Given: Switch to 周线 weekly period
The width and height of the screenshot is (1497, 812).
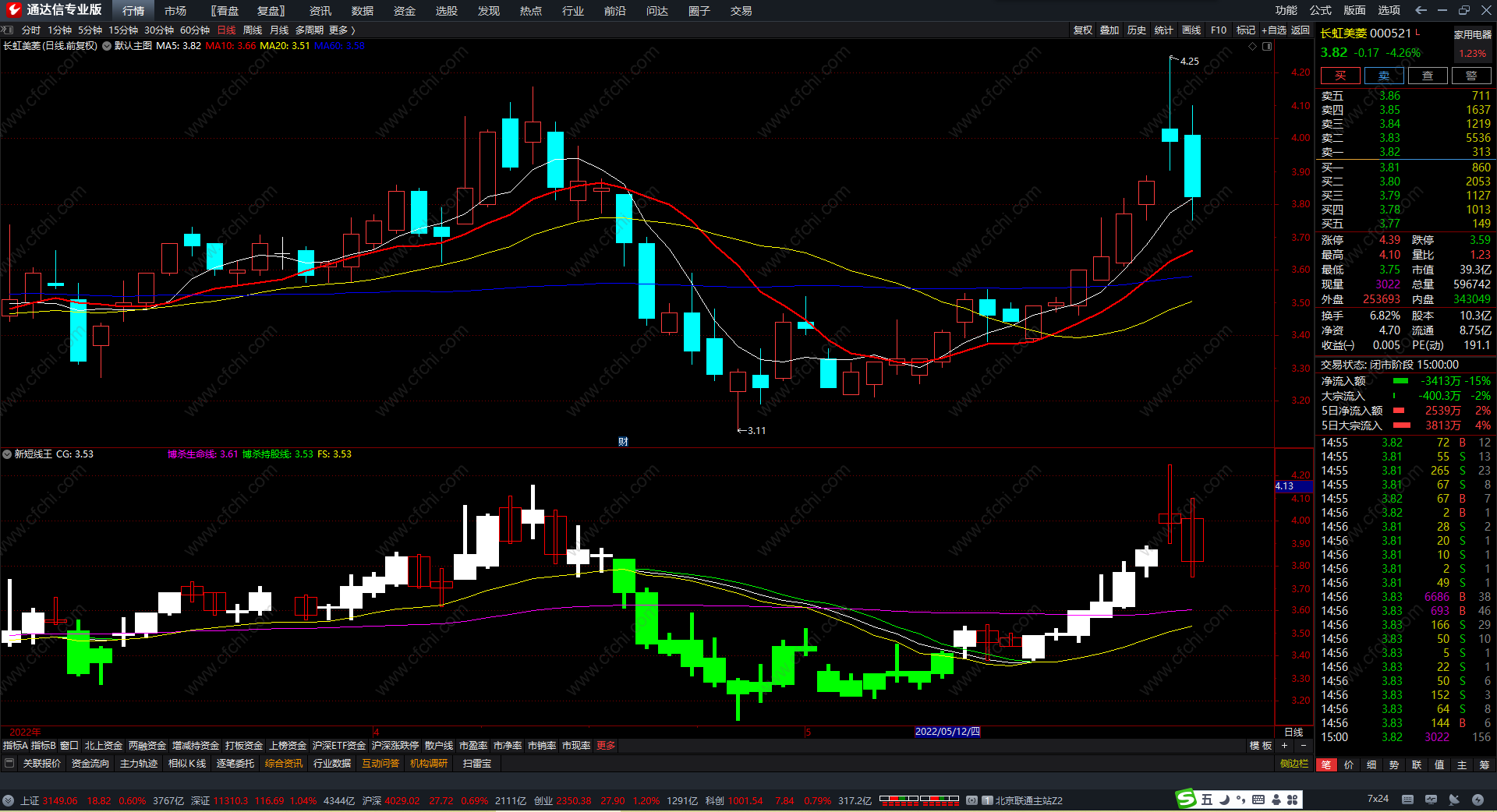Looking at the screenshot, I should 253,30.
